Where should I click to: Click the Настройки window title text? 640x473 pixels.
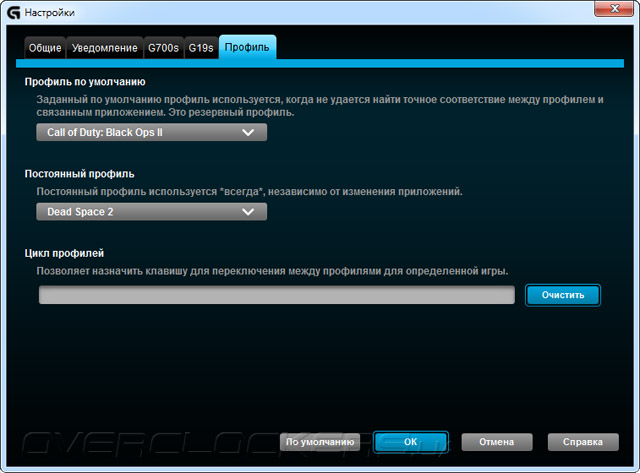pyautogui.click(x=49, y=13)
